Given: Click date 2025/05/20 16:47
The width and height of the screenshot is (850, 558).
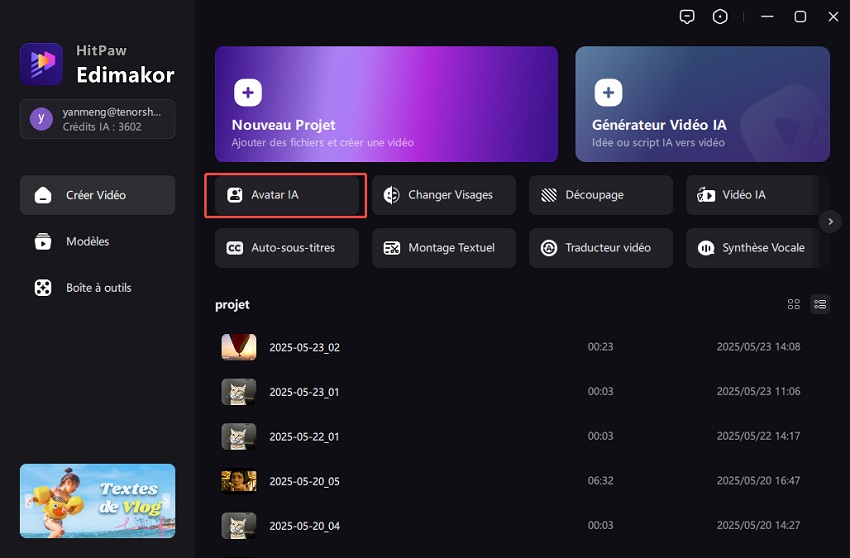Looking at the screenshot, I should pyautogui.click(x=758, y=480).
